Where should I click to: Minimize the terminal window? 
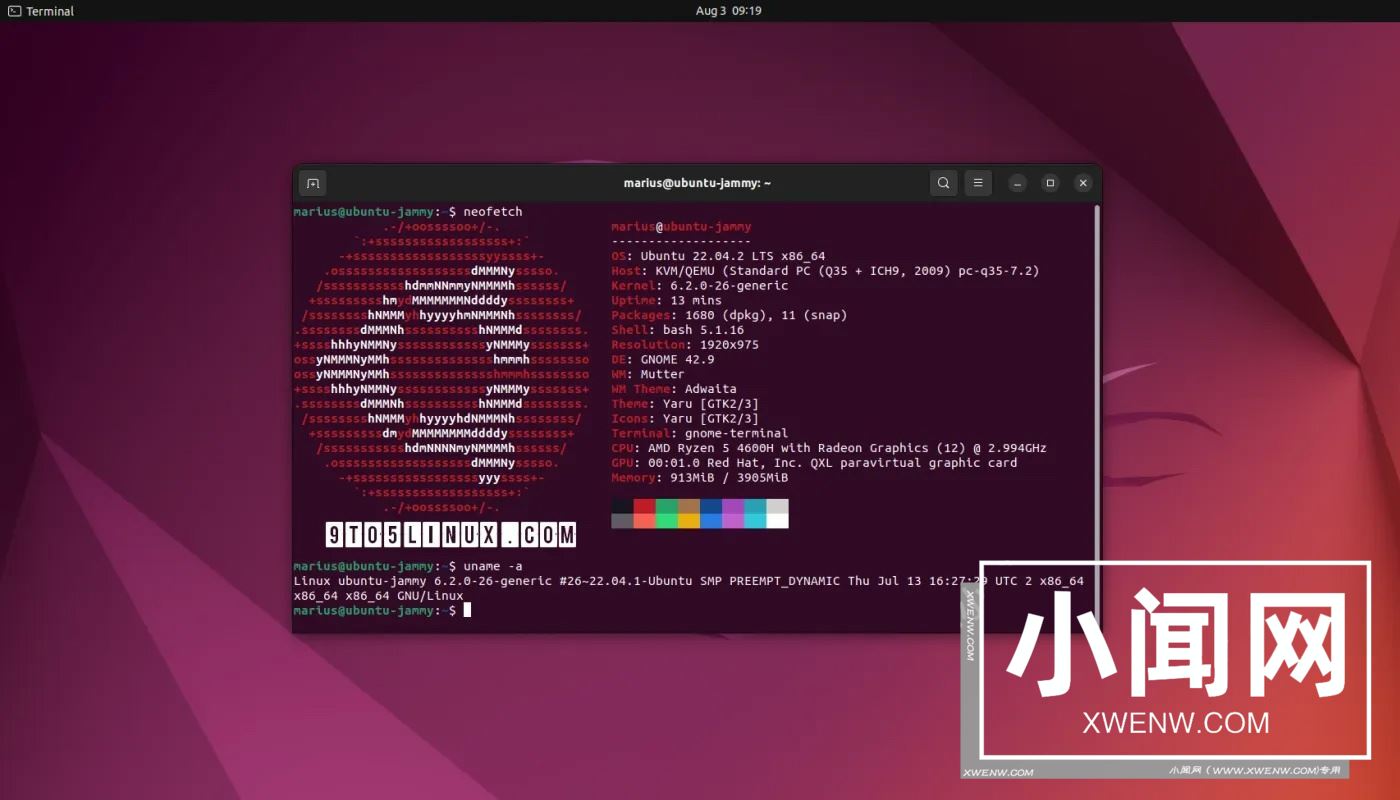[x=1017, y=183]
